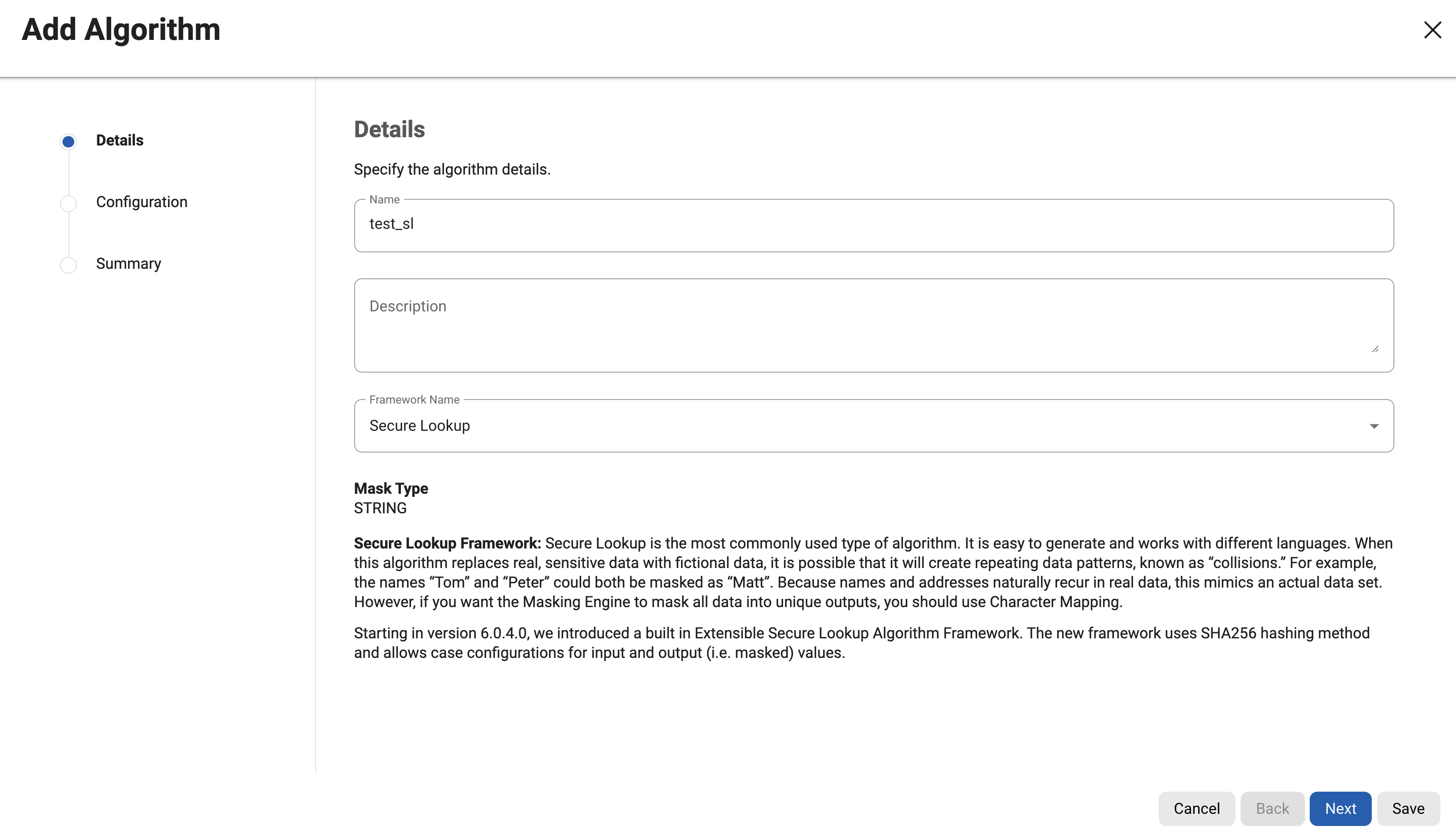Click the 'Secure Lookup' selected framework value
The image size is (1456, 839).
[420, 426]
